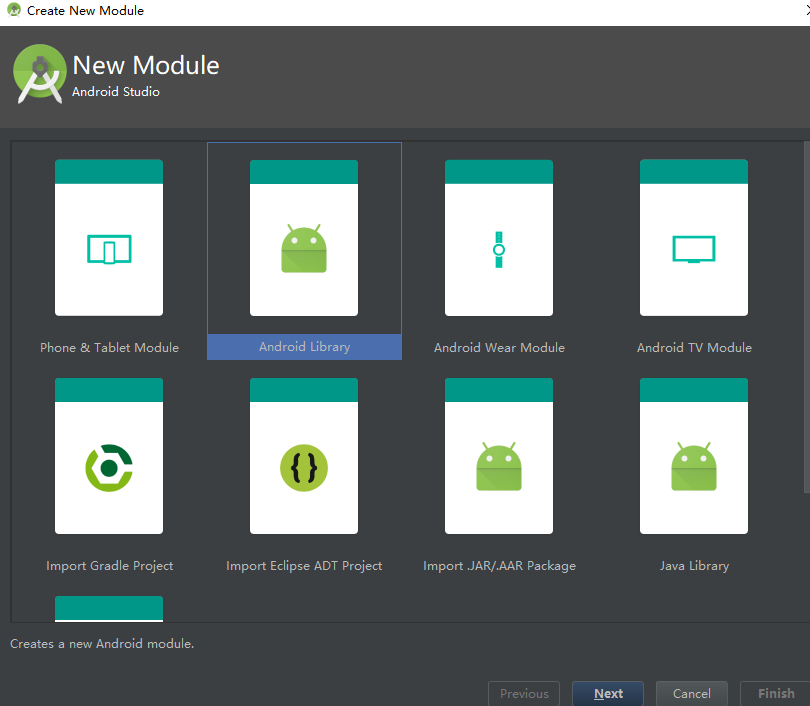The height and width of the screenshot is (706, 810).
Task: Click the Android Studio logo in header
Action: (x=40, y=74)
